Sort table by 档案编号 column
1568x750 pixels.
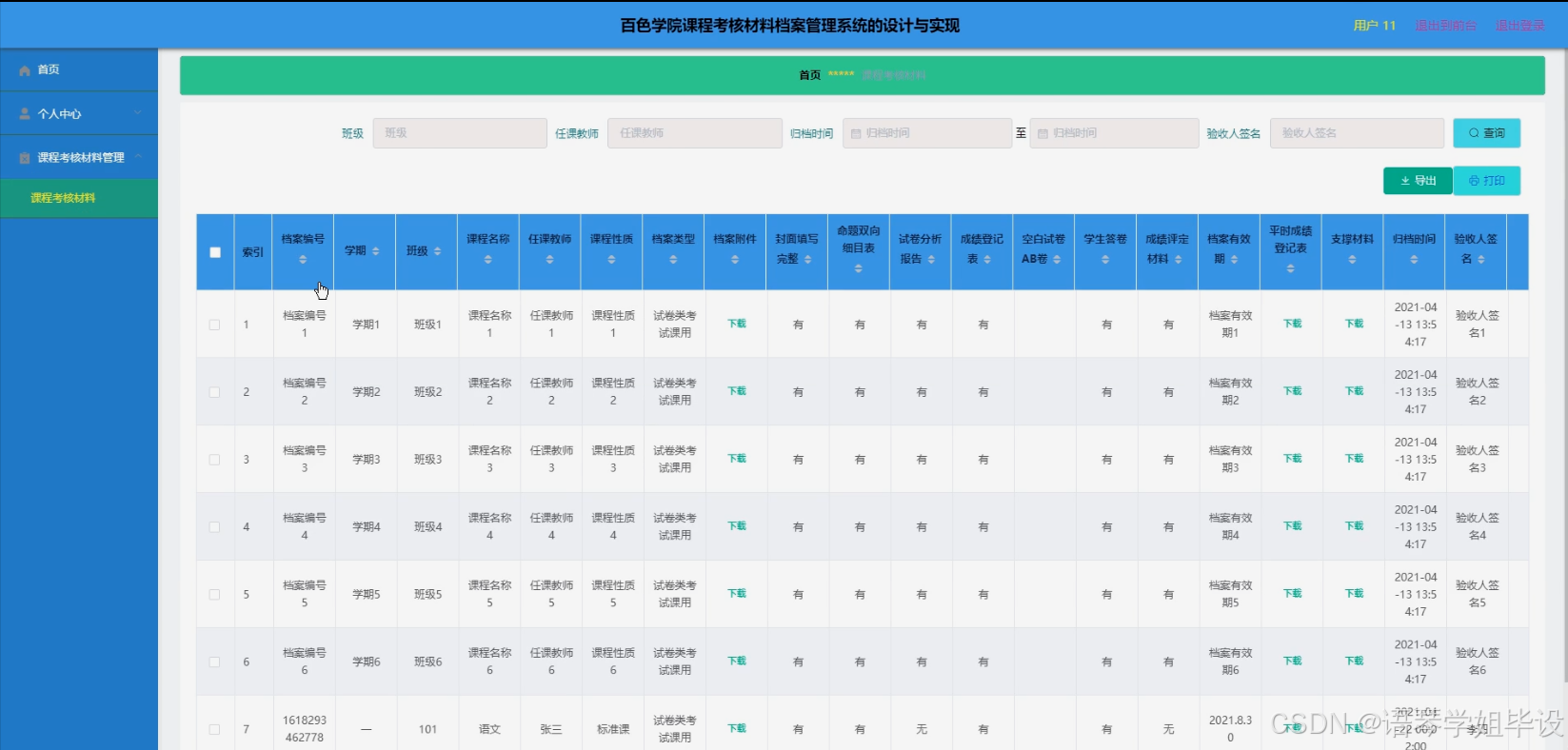click(303, 260)
